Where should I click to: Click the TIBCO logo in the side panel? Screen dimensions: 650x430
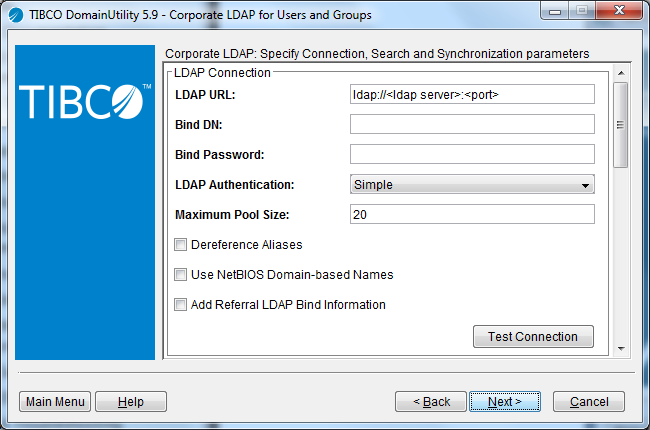(85, 102)
